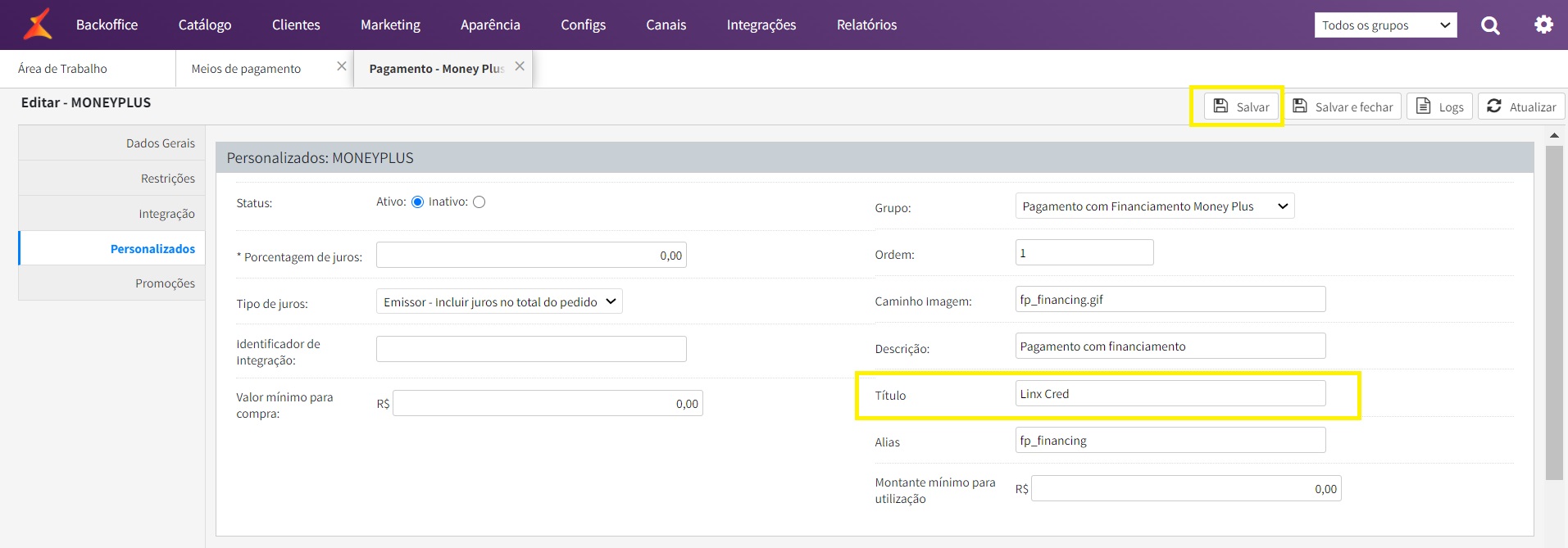Open the Tipo de juros dropdown
Image resolution: width=1568 pixels, height=548 pixels.
(x=499, y=301)
